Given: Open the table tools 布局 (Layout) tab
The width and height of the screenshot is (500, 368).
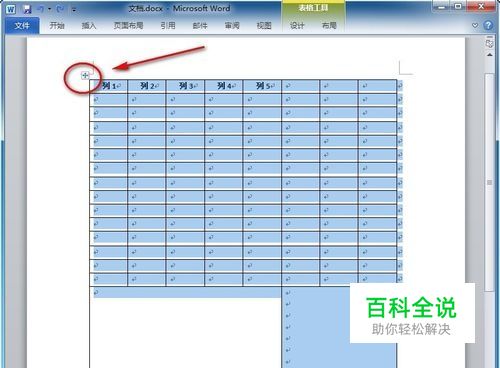Looking at the screenshot, I should (x=329, y=25).
